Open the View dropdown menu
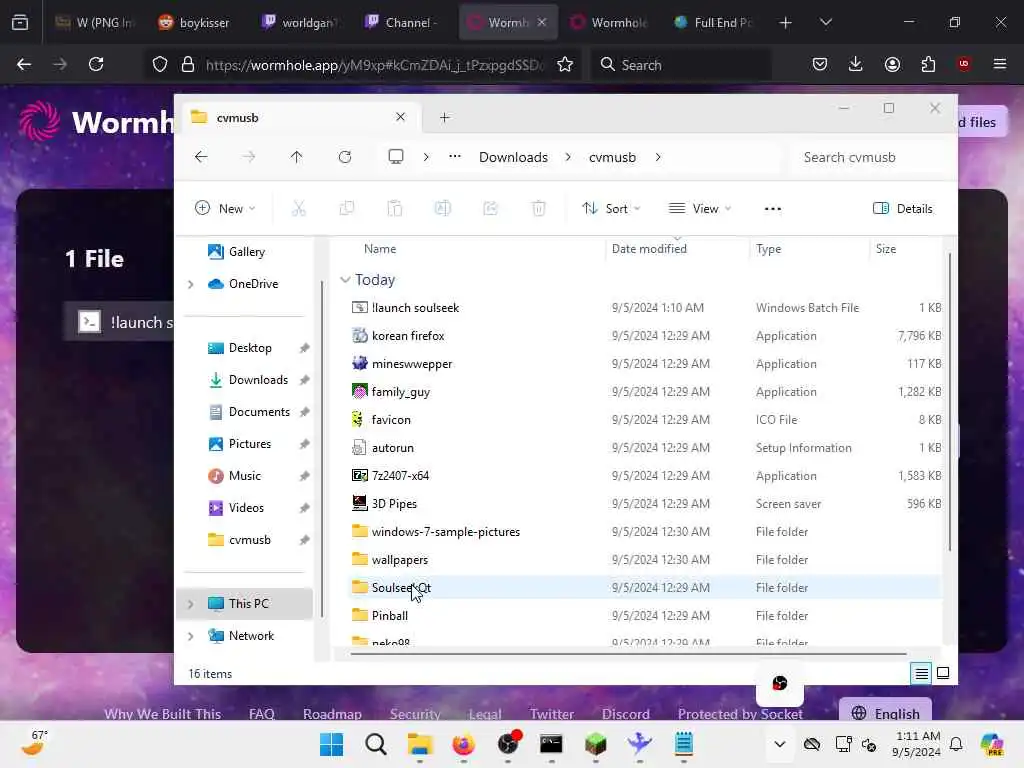1024x768 pixels. click(x=699, y=208)
